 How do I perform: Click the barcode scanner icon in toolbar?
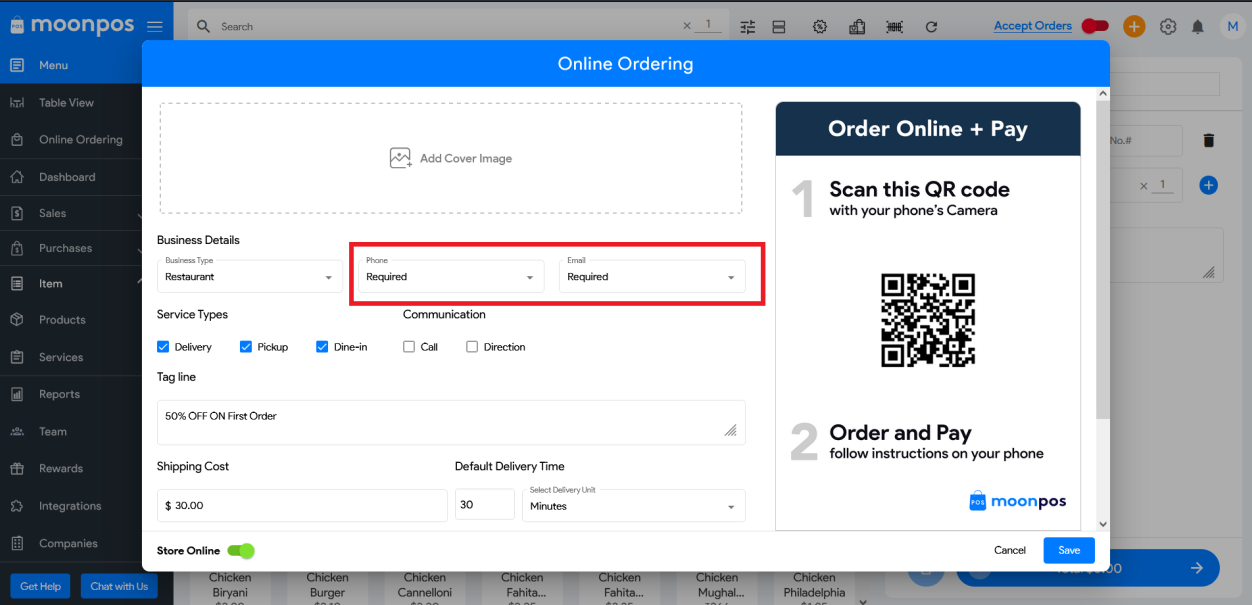click(894, 27)
